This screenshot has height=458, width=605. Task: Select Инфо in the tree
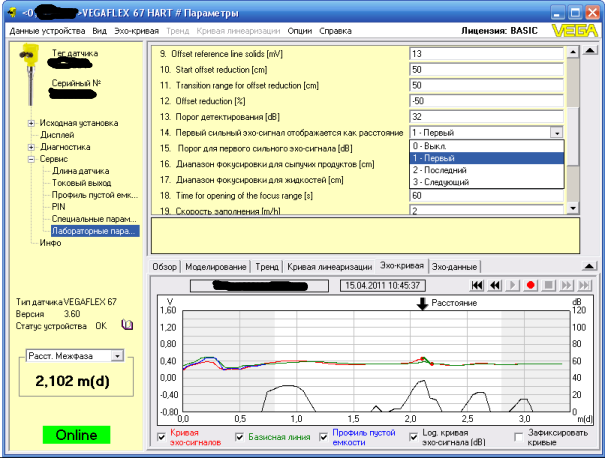(50, 243)
